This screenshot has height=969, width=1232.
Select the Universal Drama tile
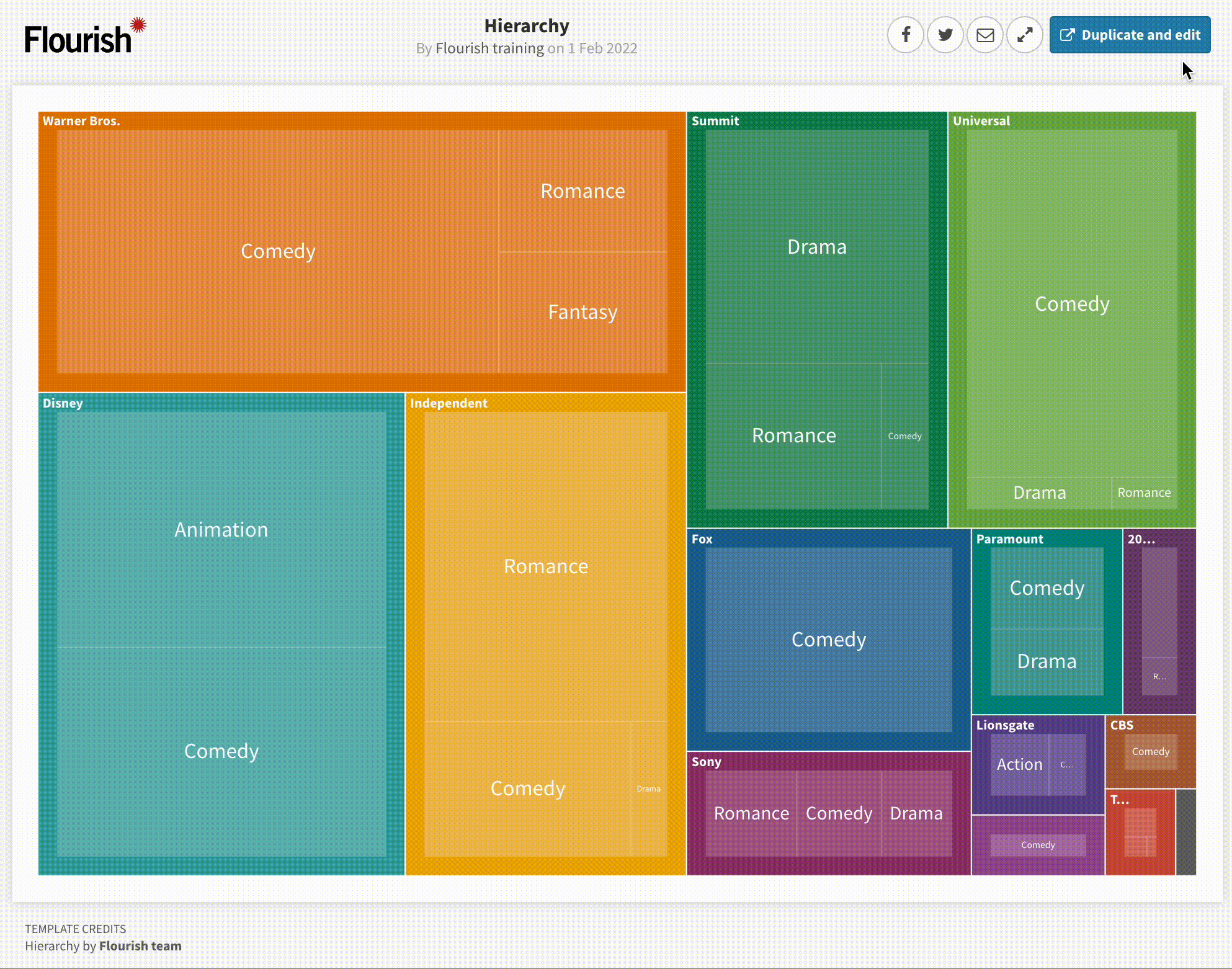click(1039, 493)
